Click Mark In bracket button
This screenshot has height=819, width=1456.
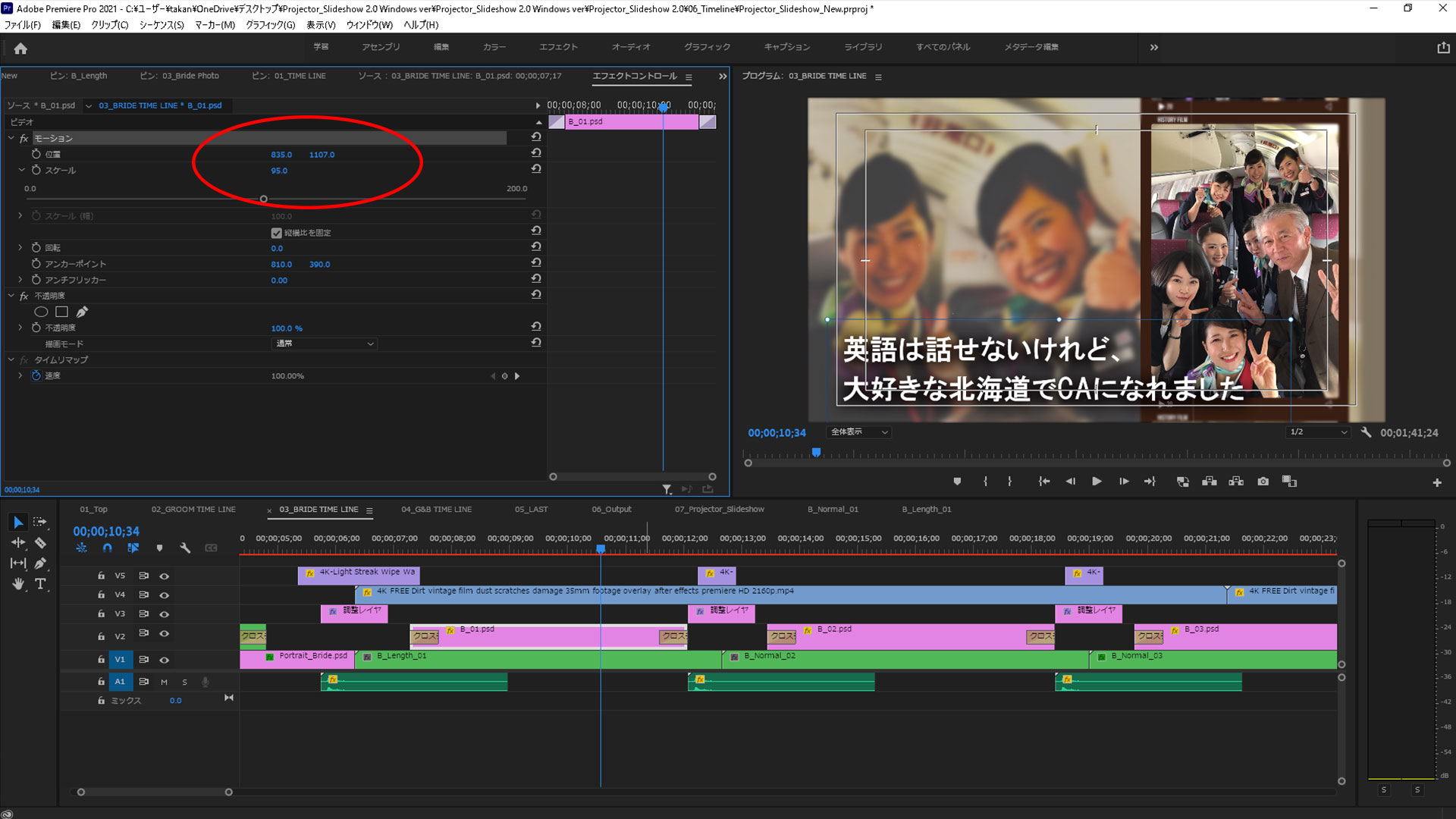click(985, 482)
